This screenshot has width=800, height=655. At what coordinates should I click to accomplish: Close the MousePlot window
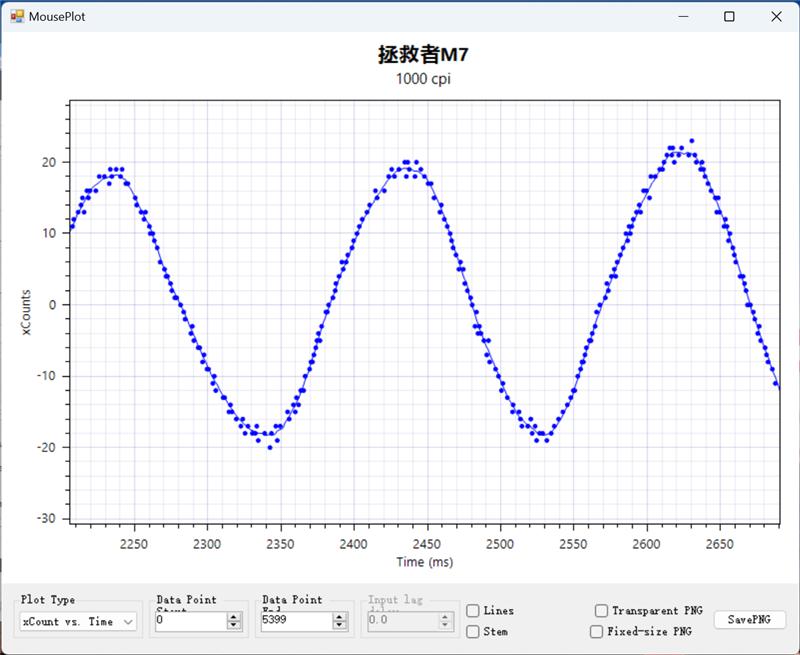(x=776, y=17)
